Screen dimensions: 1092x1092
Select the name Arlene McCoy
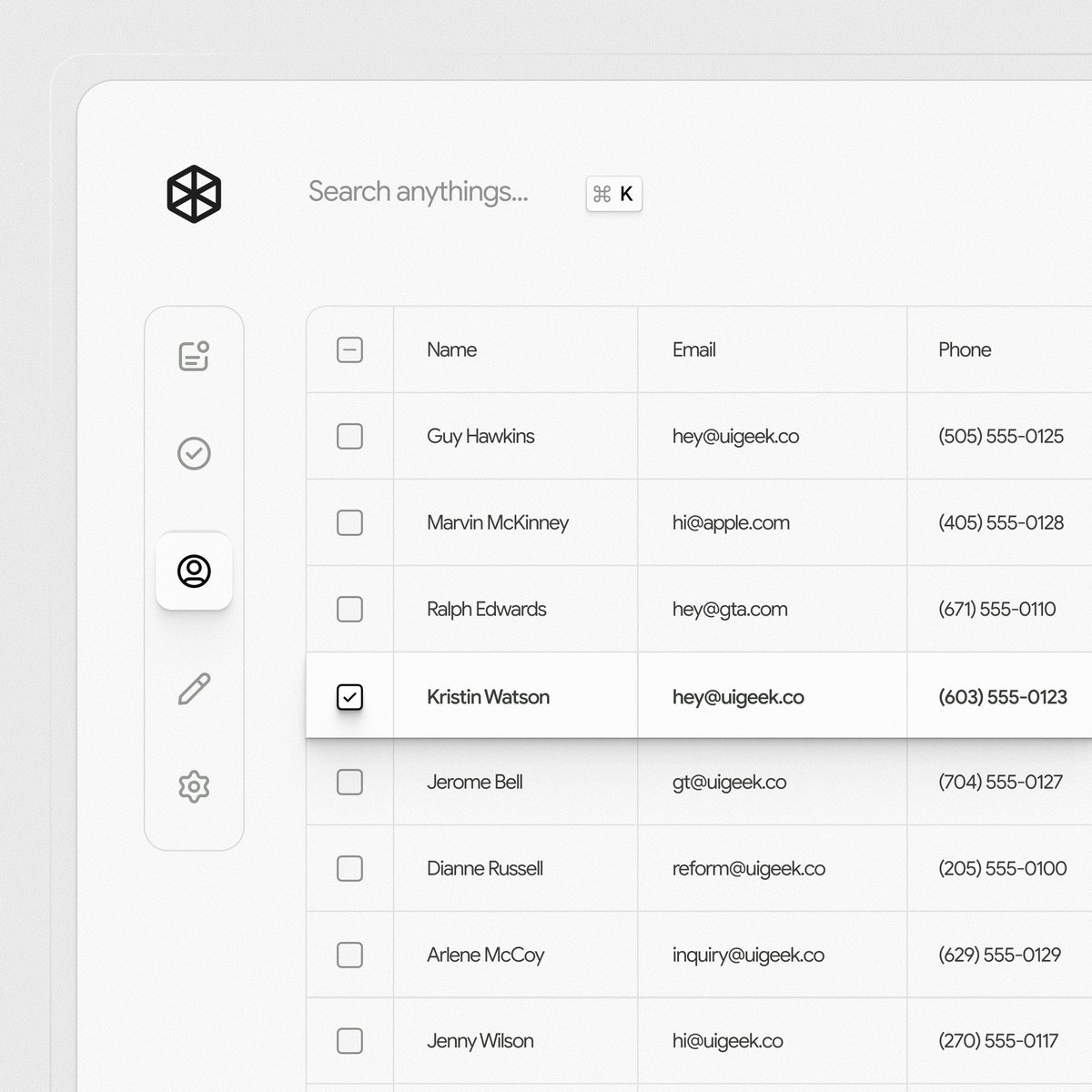pyautogui.click(x=486, y=955)
